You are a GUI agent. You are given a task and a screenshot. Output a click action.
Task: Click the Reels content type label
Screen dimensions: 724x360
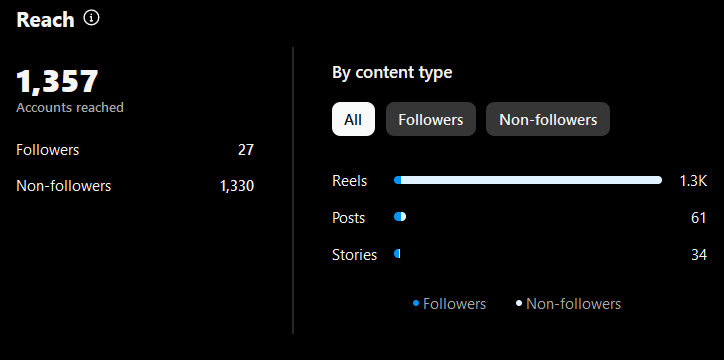(x=350, y=181)
